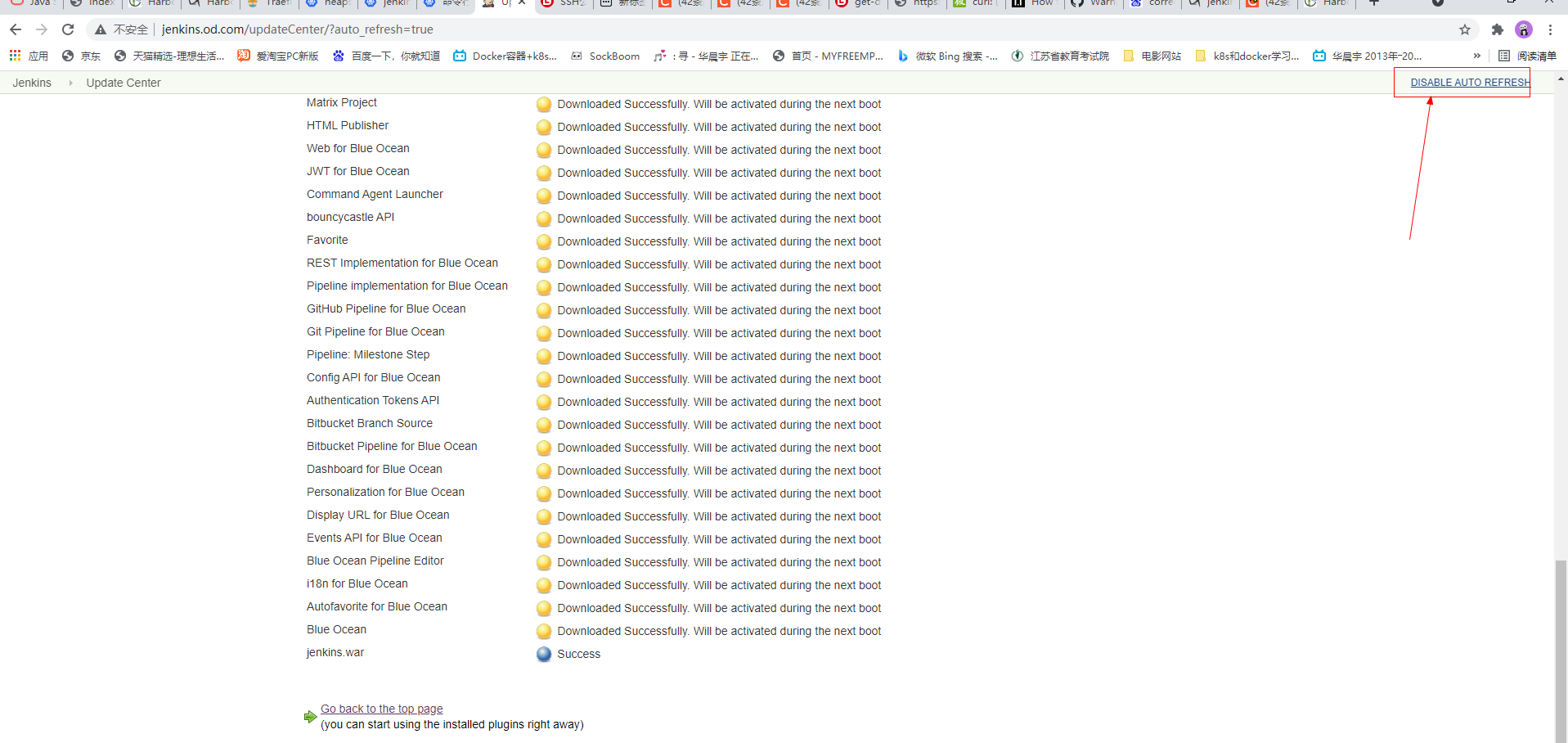Open the 天猫精选-理想生活 bookmark

coord(169,56)
